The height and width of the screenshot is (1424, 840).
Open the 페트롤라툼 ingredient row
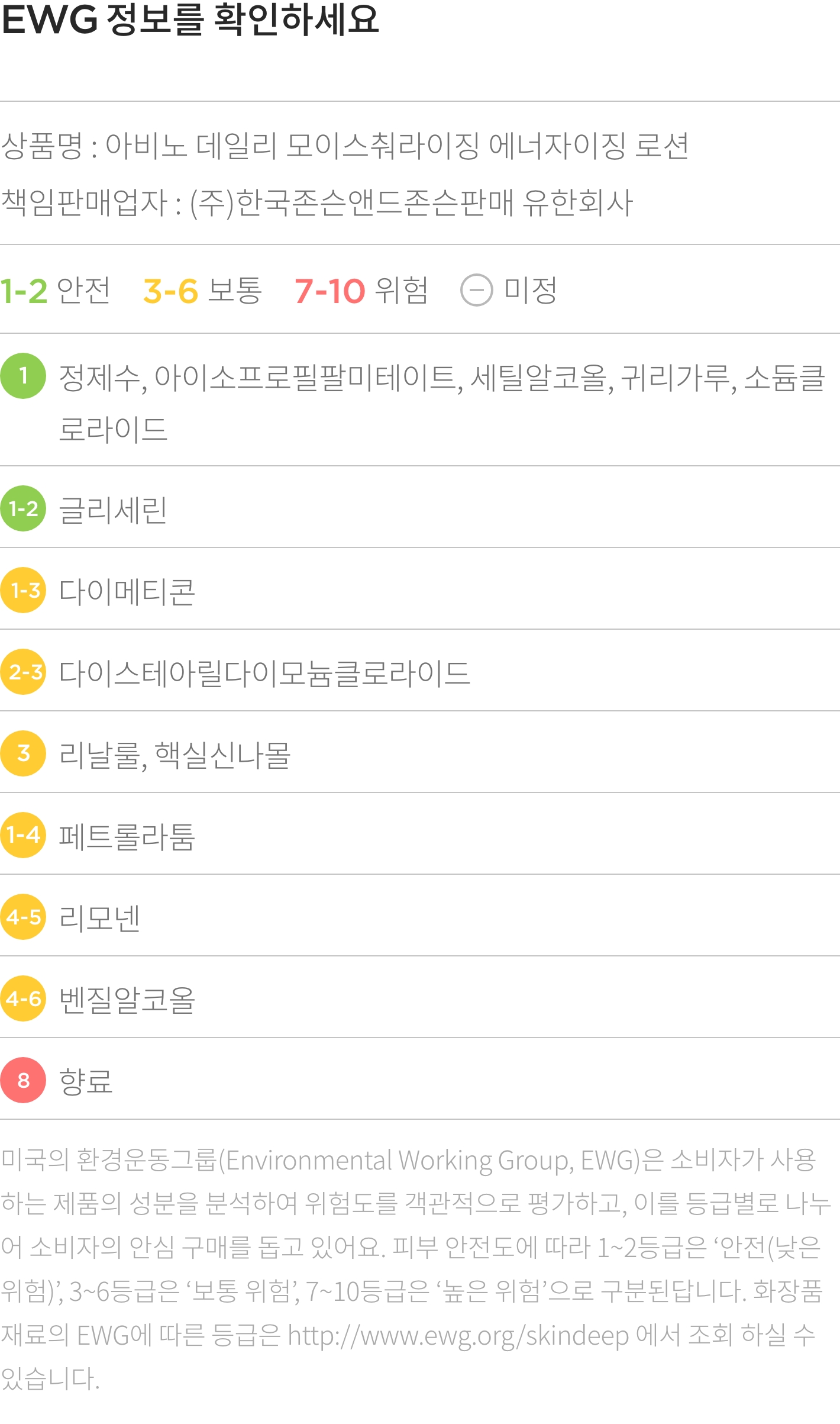click(x=420, y=835)
